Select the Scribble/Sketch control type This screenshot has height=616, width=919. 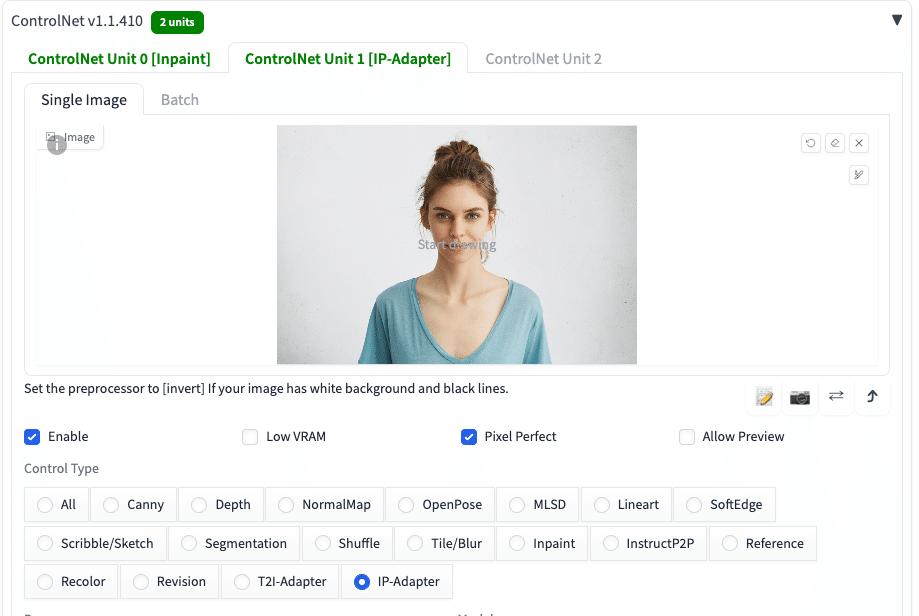[96, 543]
